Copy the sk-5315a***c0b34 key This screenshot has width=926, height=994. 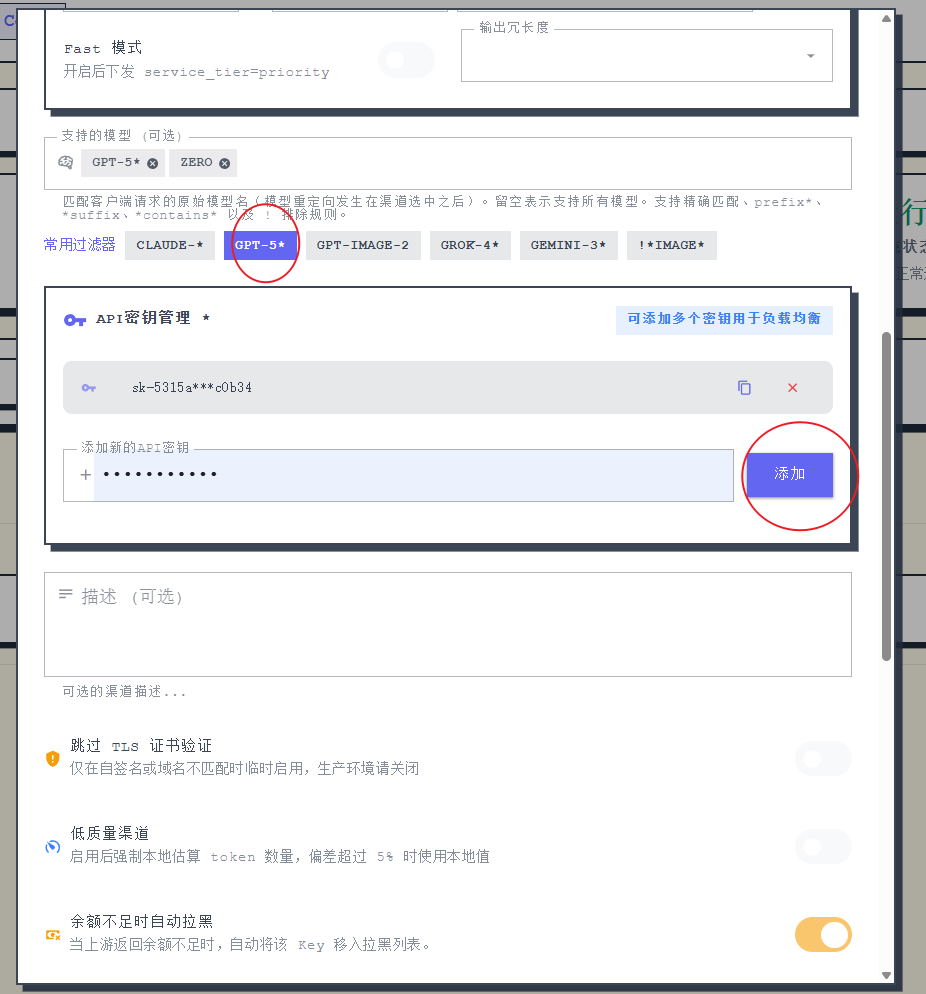[744, 387]
